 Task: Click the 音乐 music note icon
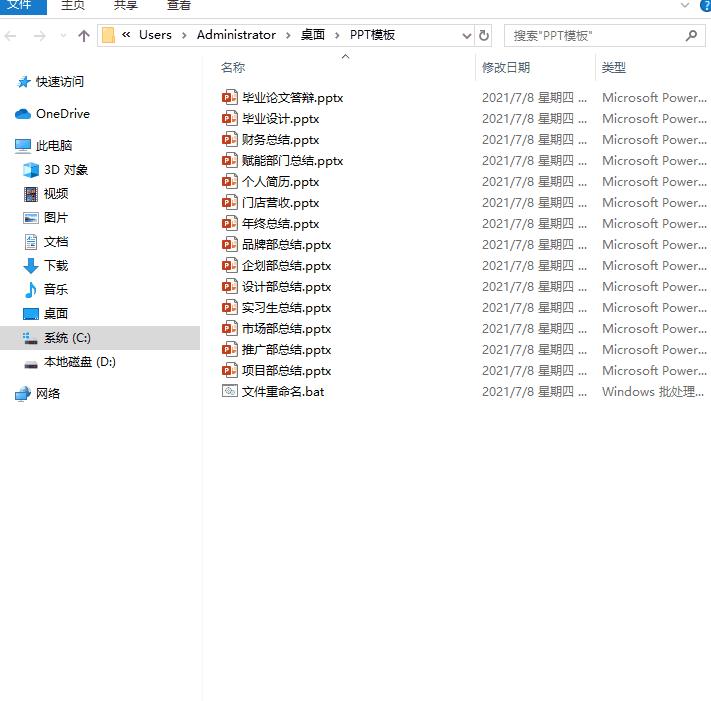point(31,290)
